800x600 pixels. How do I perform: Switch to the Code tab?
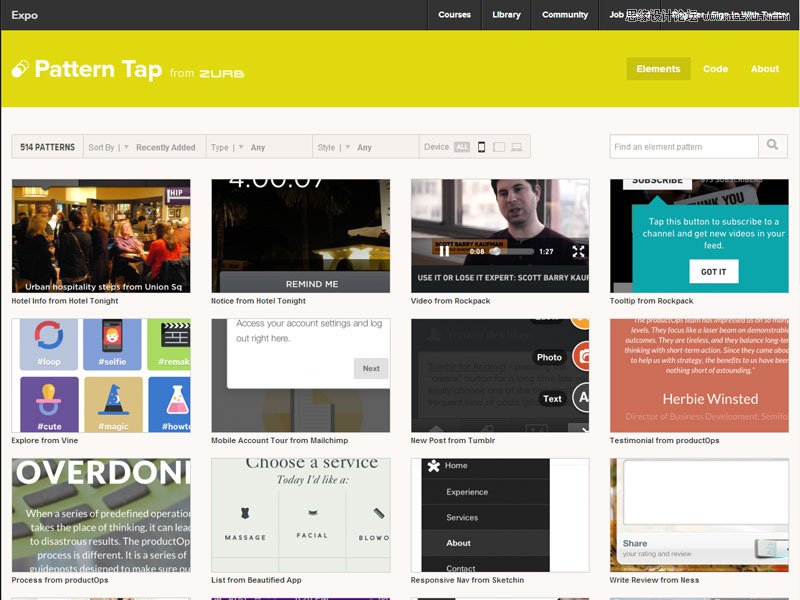[x=715, y=69]
